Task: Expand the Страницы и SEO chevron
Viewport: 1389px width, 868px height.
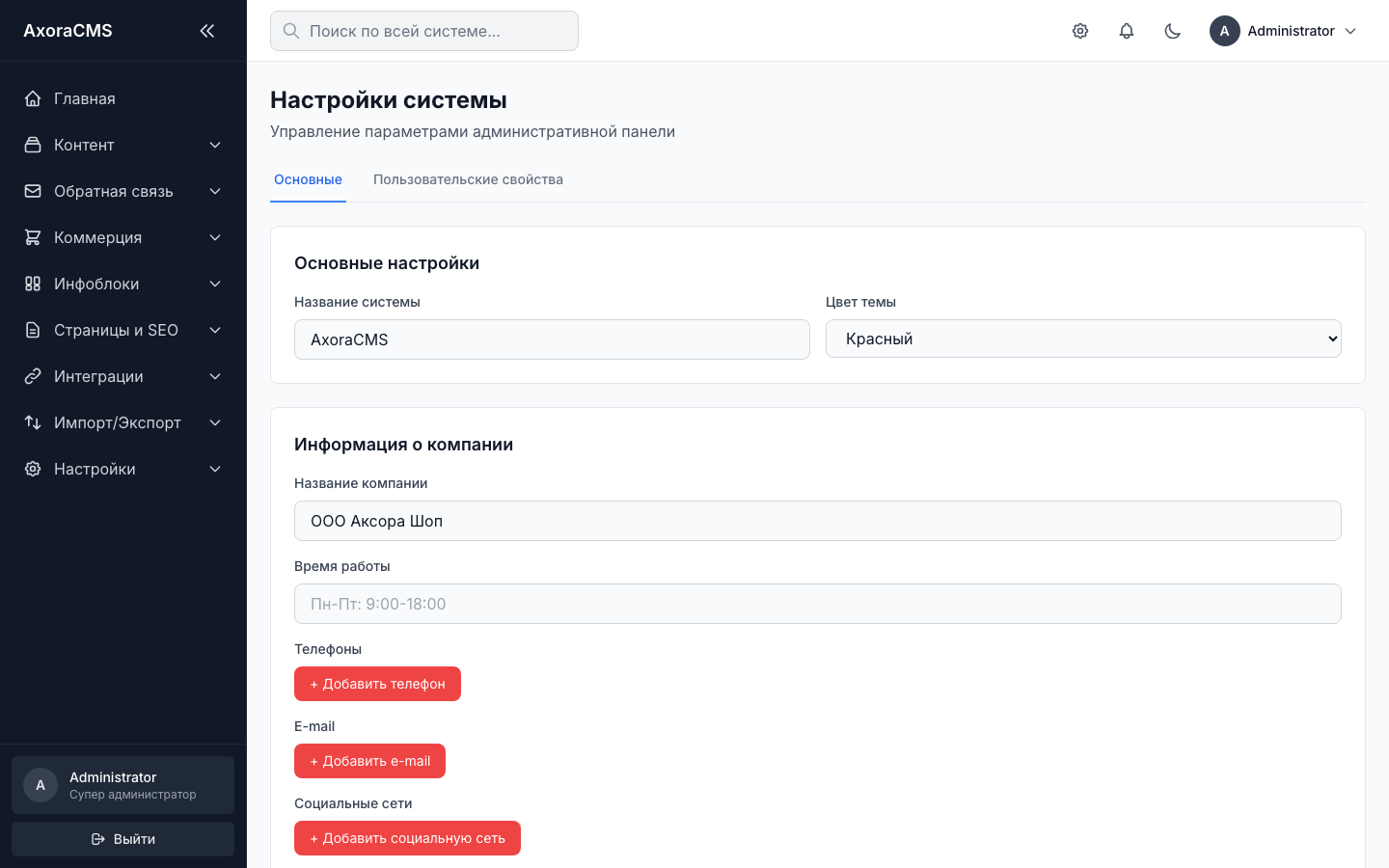Action: pyautogui.click(x=215, y=330)
